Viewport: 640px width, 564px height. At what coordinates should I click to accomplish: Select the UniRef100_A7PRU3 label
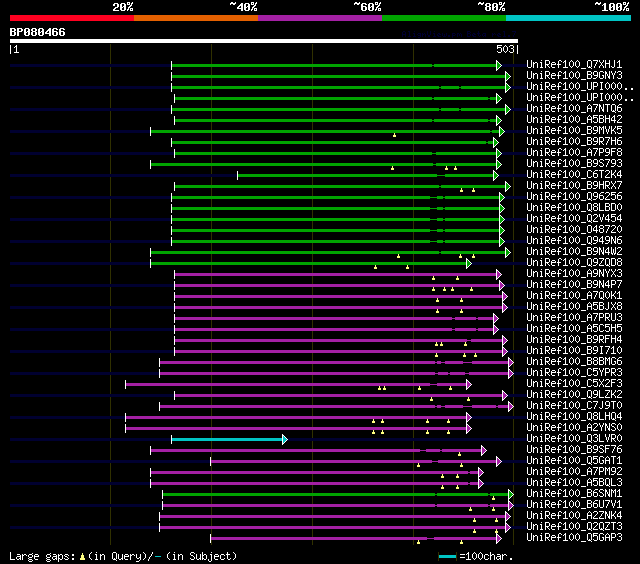574,318
